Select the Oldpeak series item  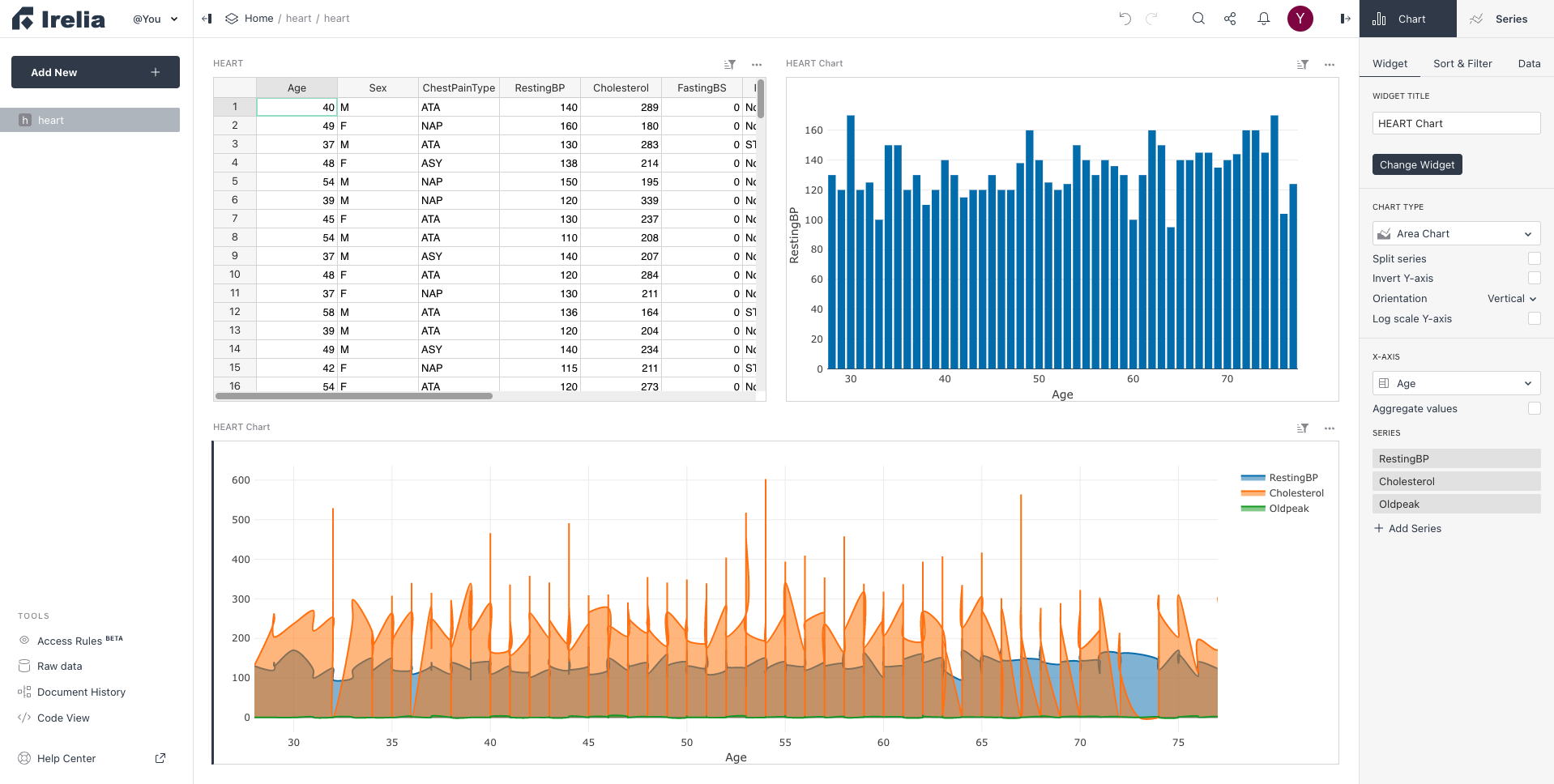point(1457,504)
